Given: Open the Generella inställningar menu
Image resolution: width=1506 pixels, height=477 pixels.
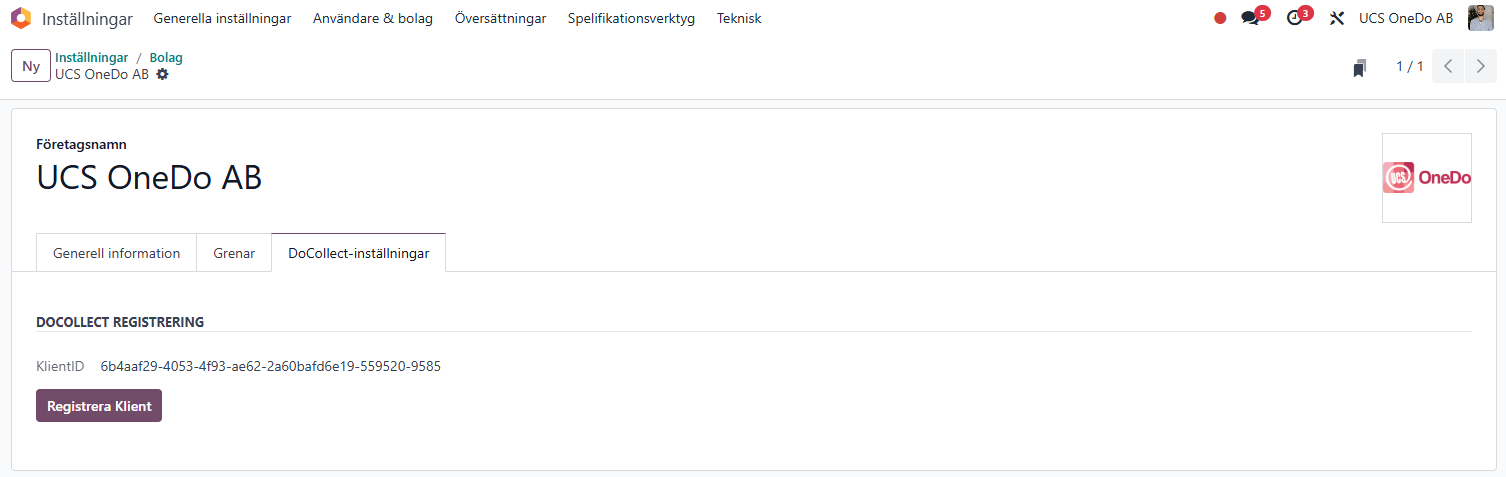Looking at the screenshot, I should pos(222,18).
